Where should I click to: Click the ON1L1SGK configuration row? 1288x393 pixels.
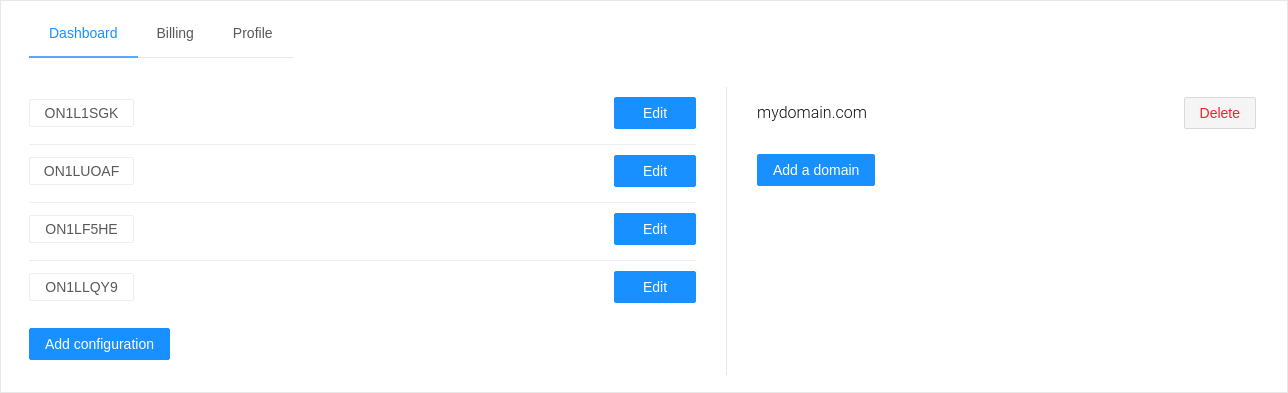362,113
